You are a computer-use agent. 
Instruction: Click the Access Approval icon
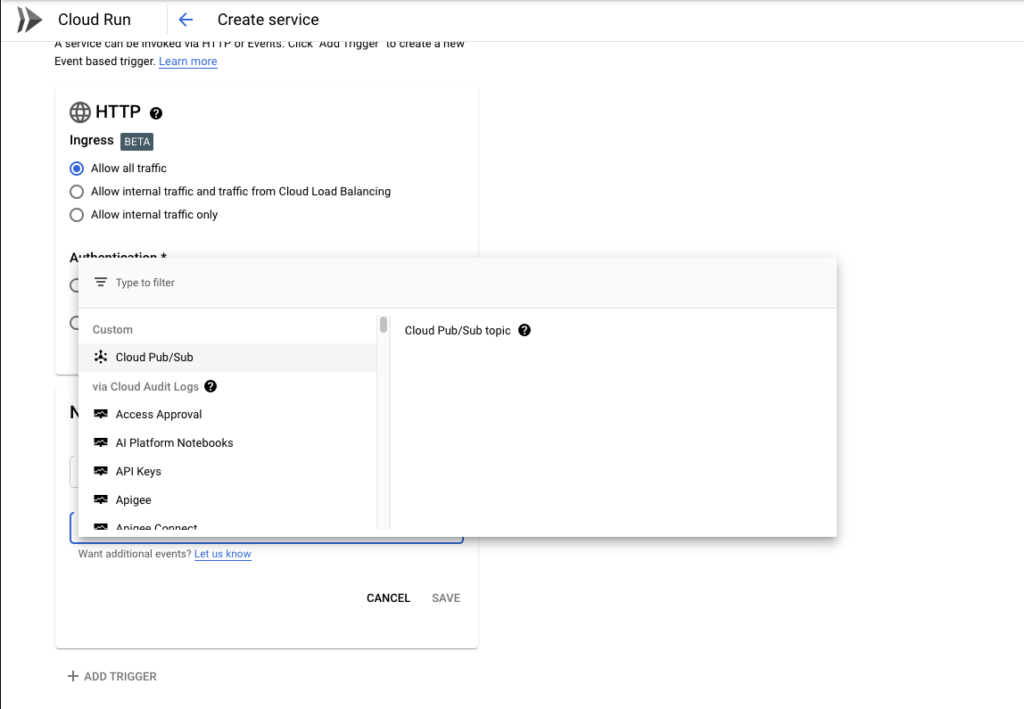100,414
